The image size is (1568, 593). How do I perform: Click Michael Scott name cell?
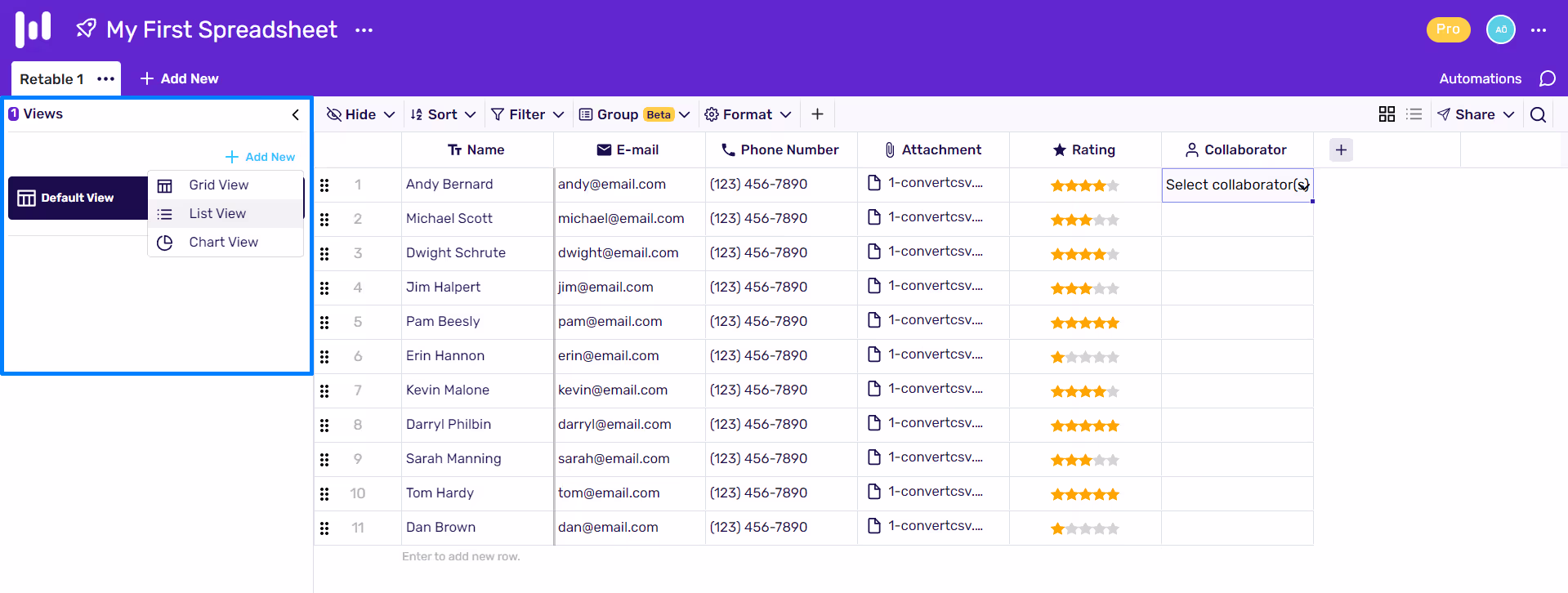477,219
